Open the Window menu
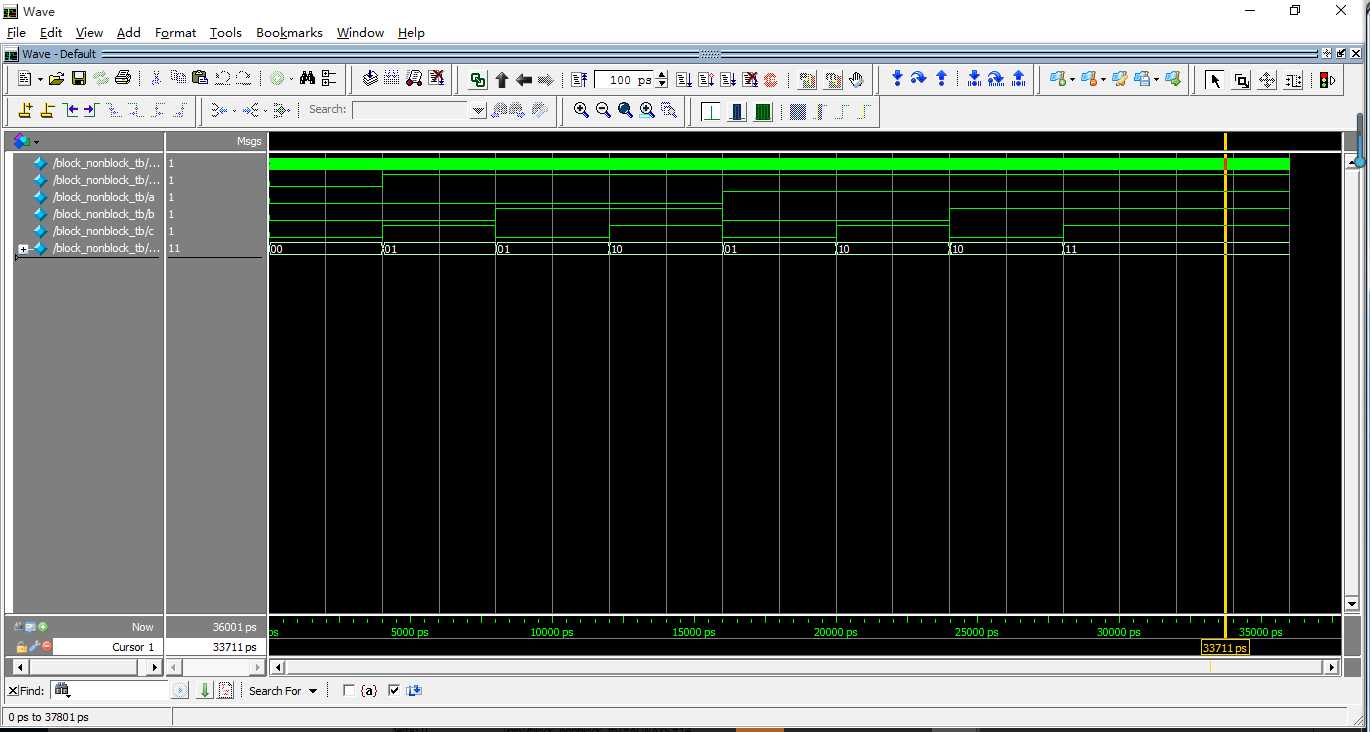 [x=360, y=32]
